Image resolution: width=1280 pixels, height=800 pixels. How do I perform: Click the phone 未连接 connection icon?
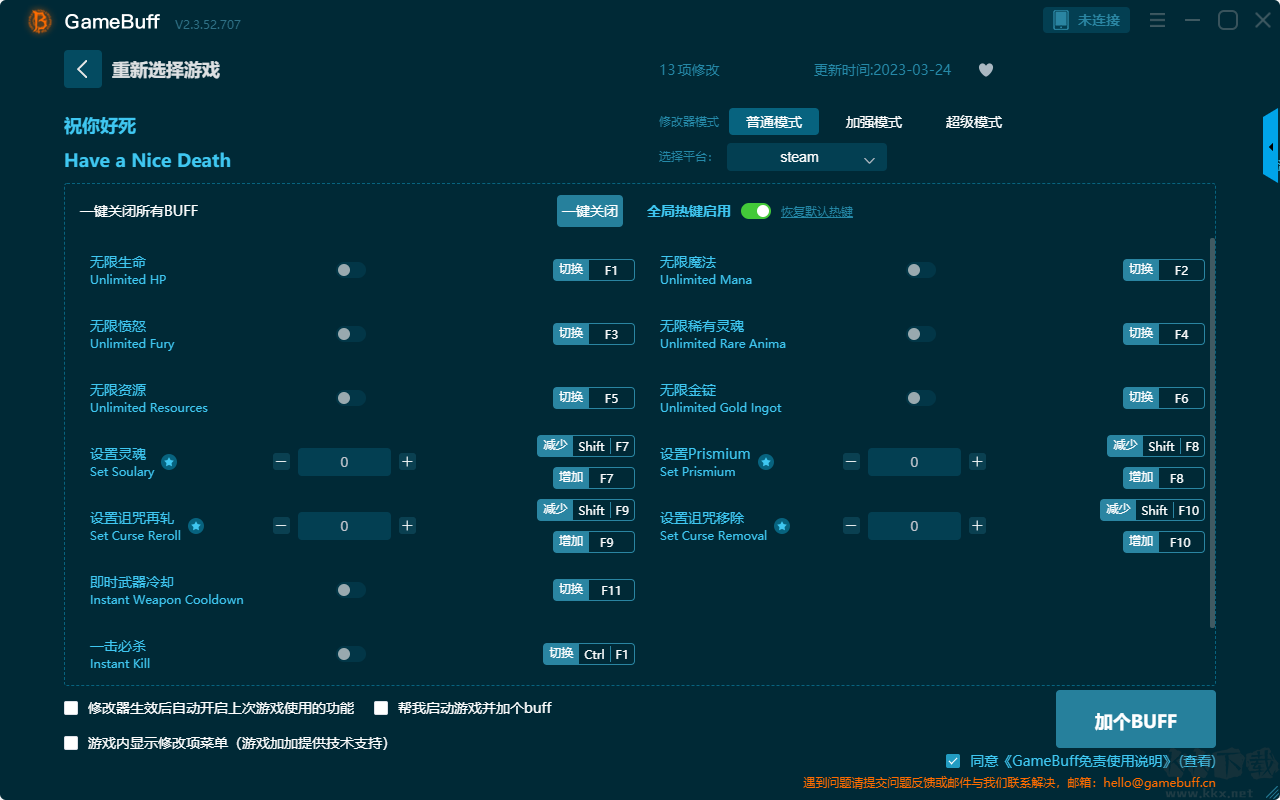(1061, 20)
